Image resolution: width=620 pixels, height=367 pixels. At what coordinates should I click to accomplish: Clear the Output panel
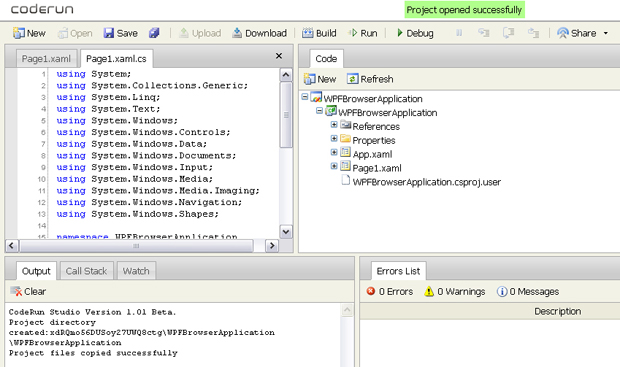tap(28, 291)
